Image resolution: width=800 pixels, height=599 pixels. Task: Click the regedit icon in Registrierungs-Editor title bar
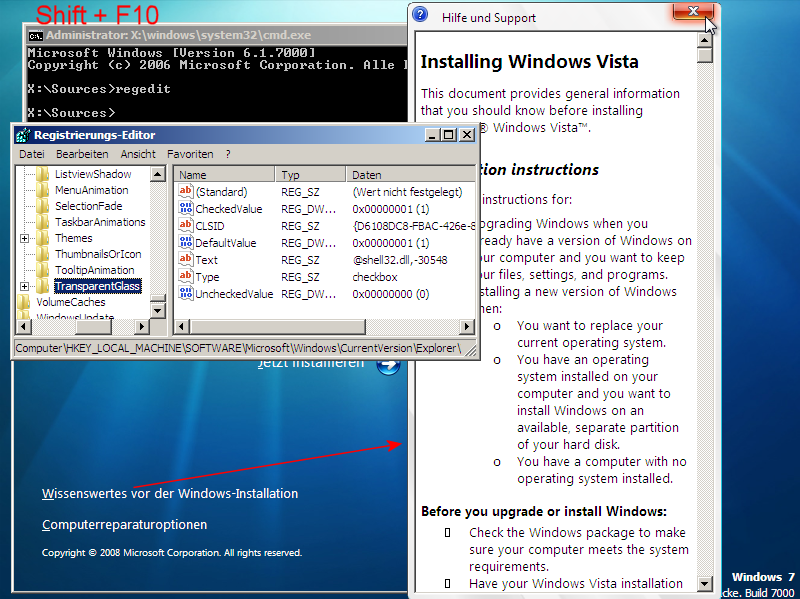click(x=23, y=135)
